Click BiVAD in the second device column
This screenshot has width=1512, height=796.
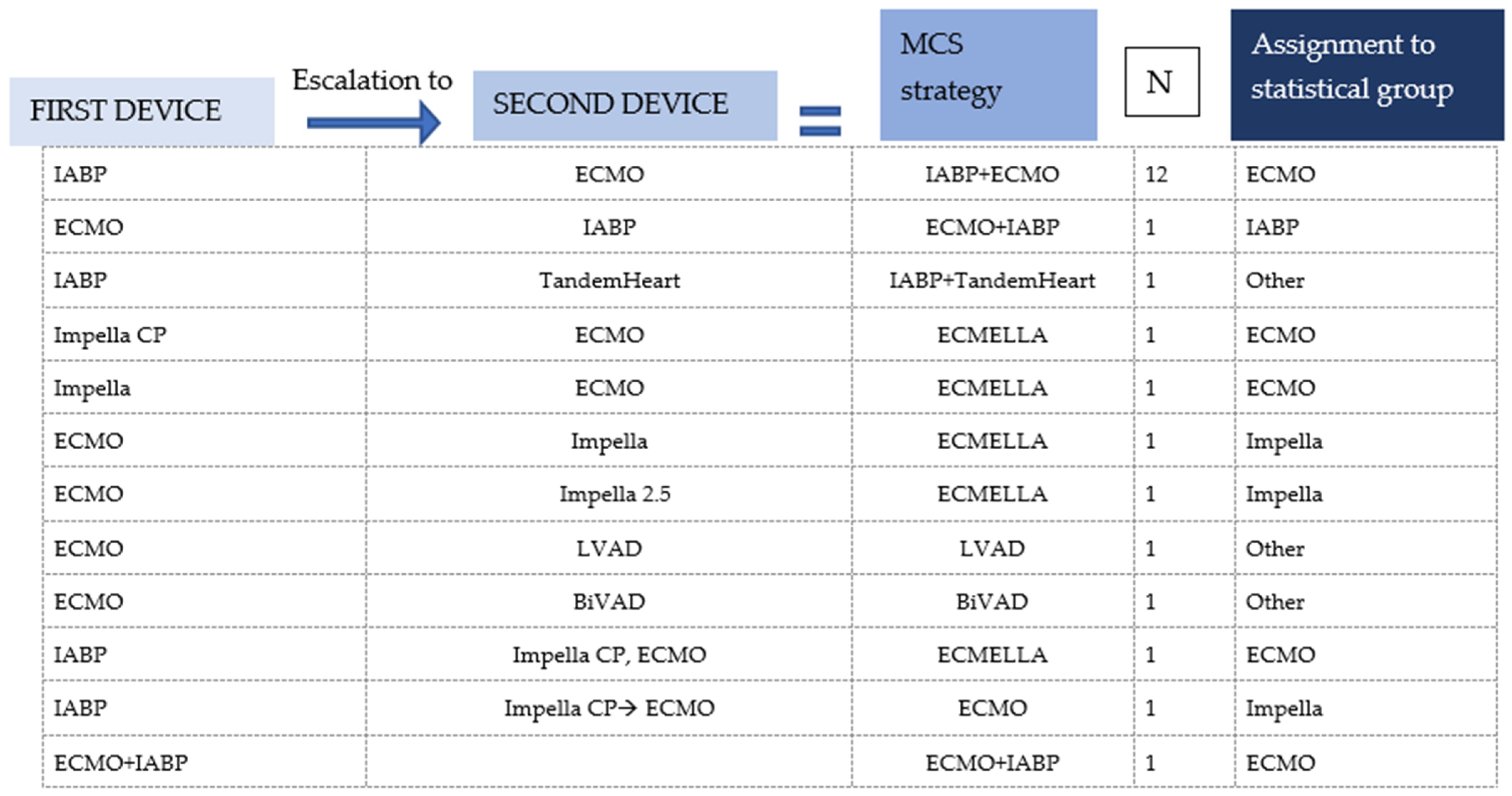pyautogui.click(x=609, y=601)
